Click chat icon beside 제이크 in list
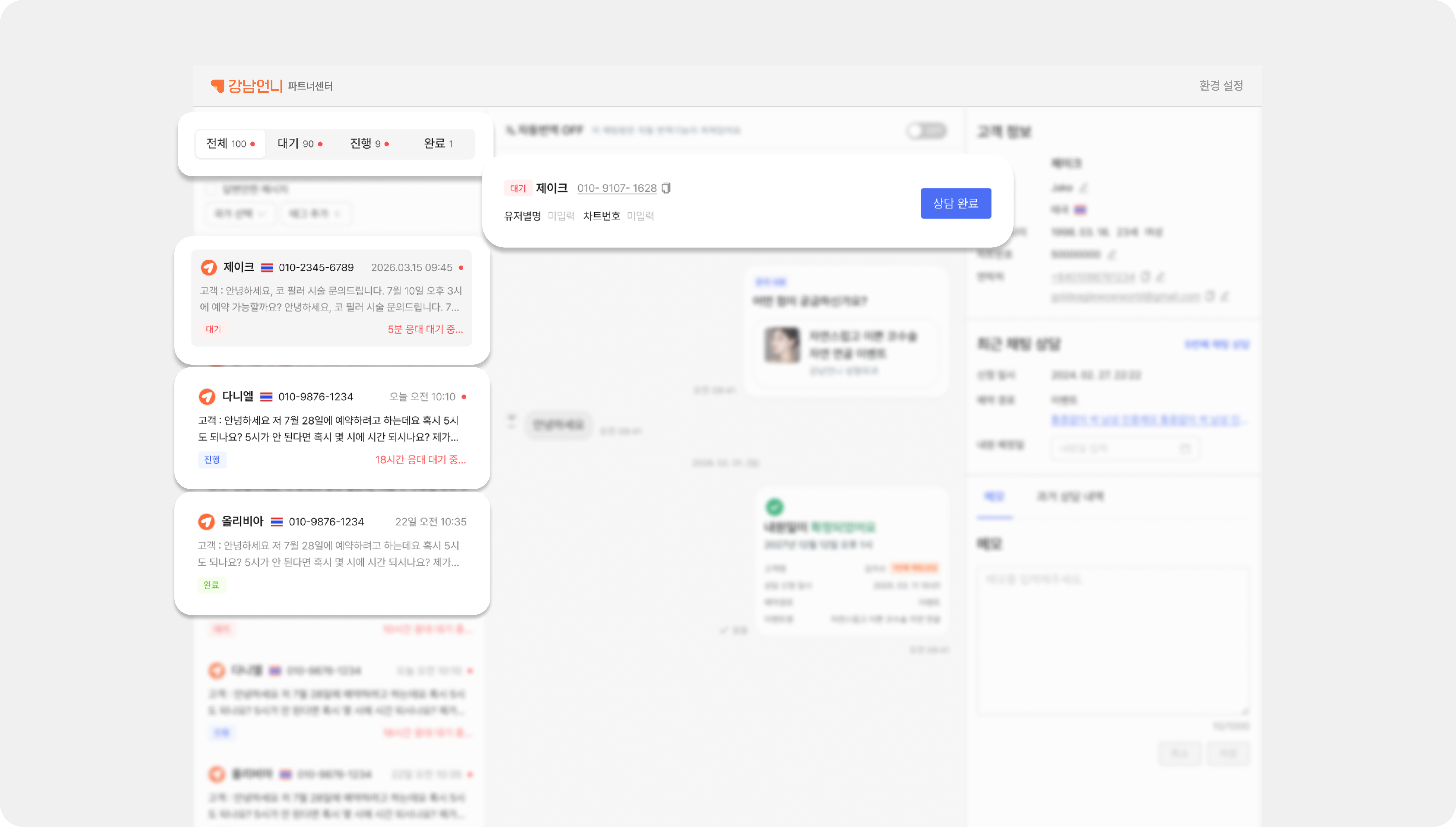The image size is (1456, 827). [x=209, y=267]
